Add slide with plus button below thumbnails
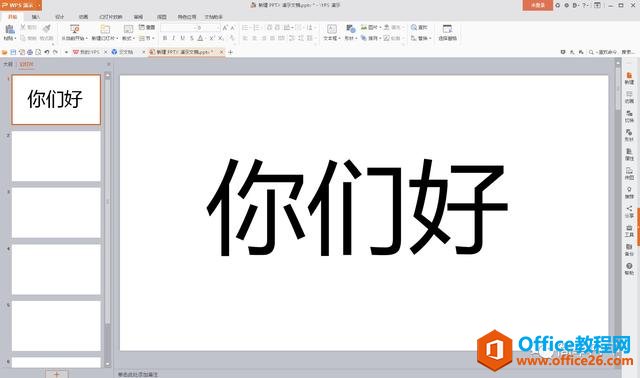This screenshot has height=378, width=640. tap(57, 374)
